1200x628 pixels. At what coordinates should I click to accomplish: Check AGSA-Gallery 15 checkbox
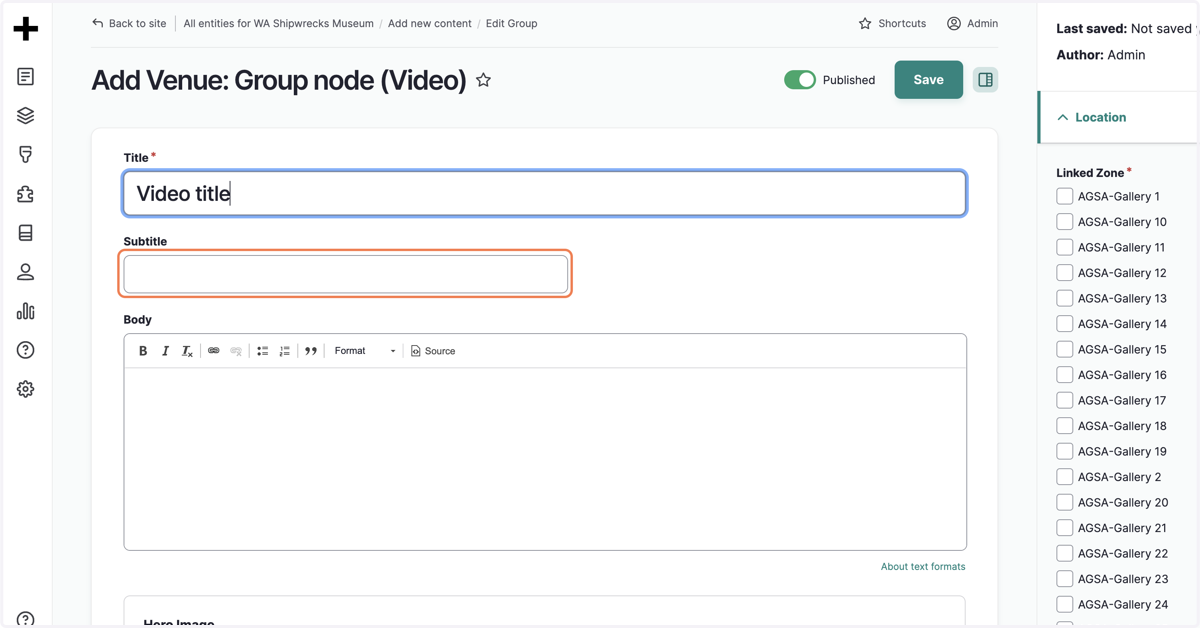click(x=1065, y=349)
